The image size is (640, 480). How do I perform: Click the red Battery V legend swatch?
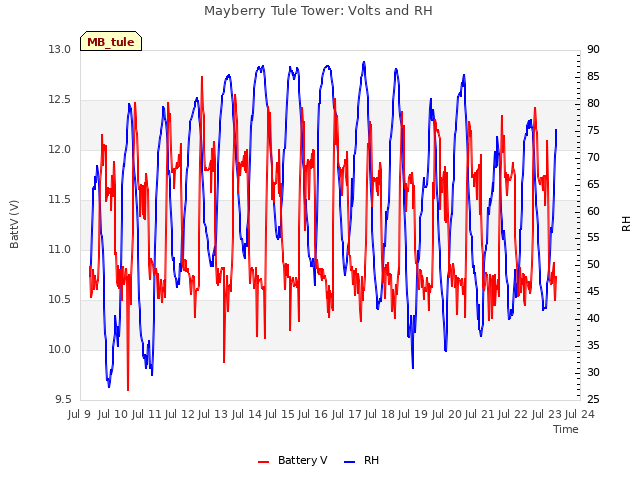coord(264,462)
